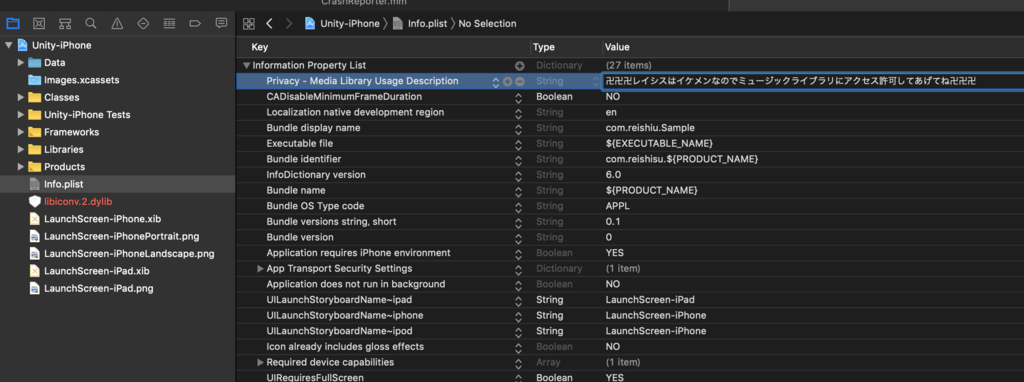Expand the Libraries folder
Screen dimensions: 1024x382
(x=21, y=150)
